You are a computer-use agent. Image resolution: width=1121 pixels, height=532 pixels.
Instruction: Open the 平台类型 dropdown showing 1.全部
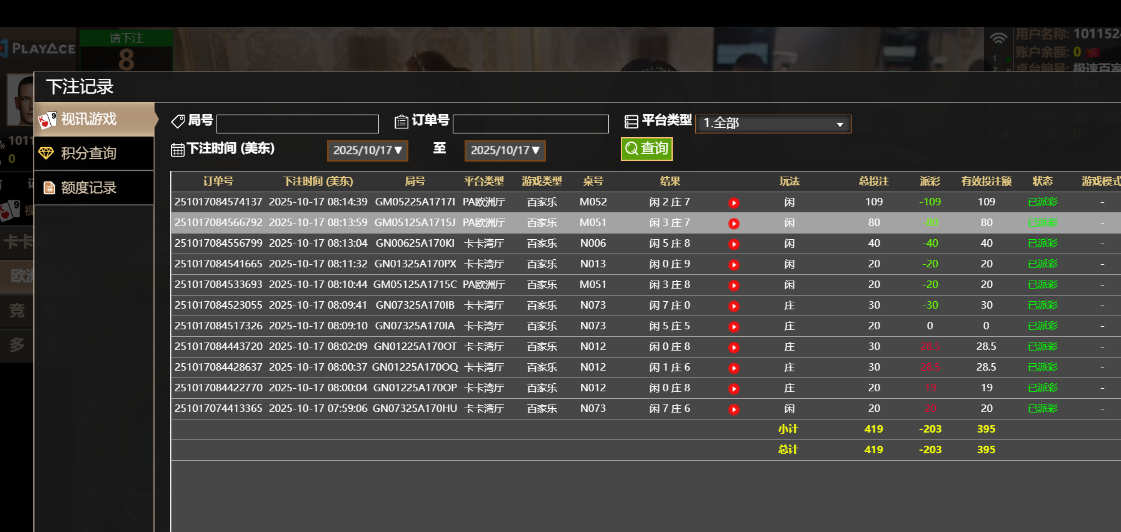point(773,124)
